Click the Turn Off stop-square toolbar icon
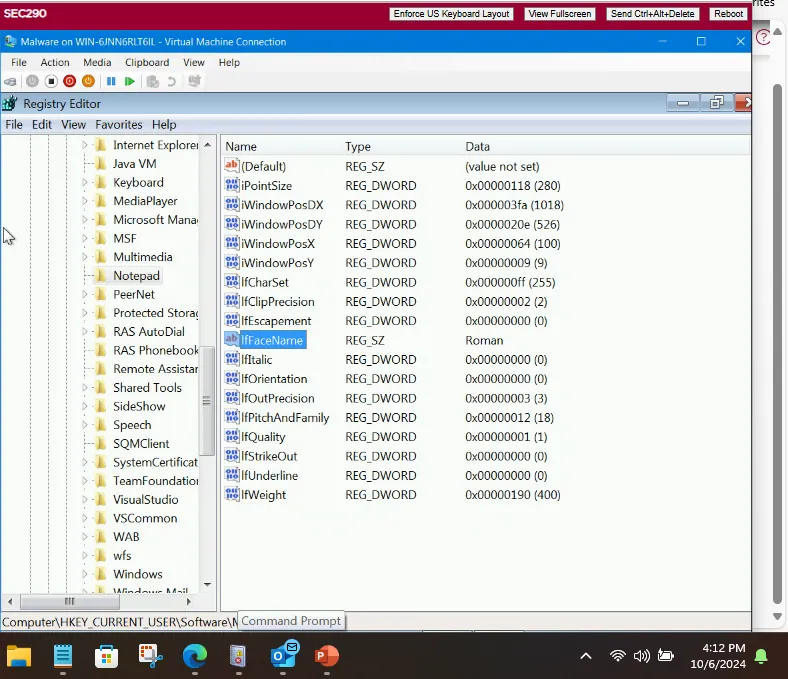Image resolution: width=788 pixels, height=679 pixels. (51, 81)
